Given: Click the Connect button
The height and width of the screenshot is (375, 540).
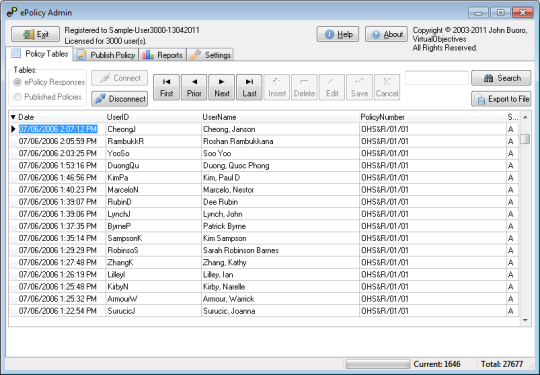Looking at the screenshot, I should tap(120, 78).
